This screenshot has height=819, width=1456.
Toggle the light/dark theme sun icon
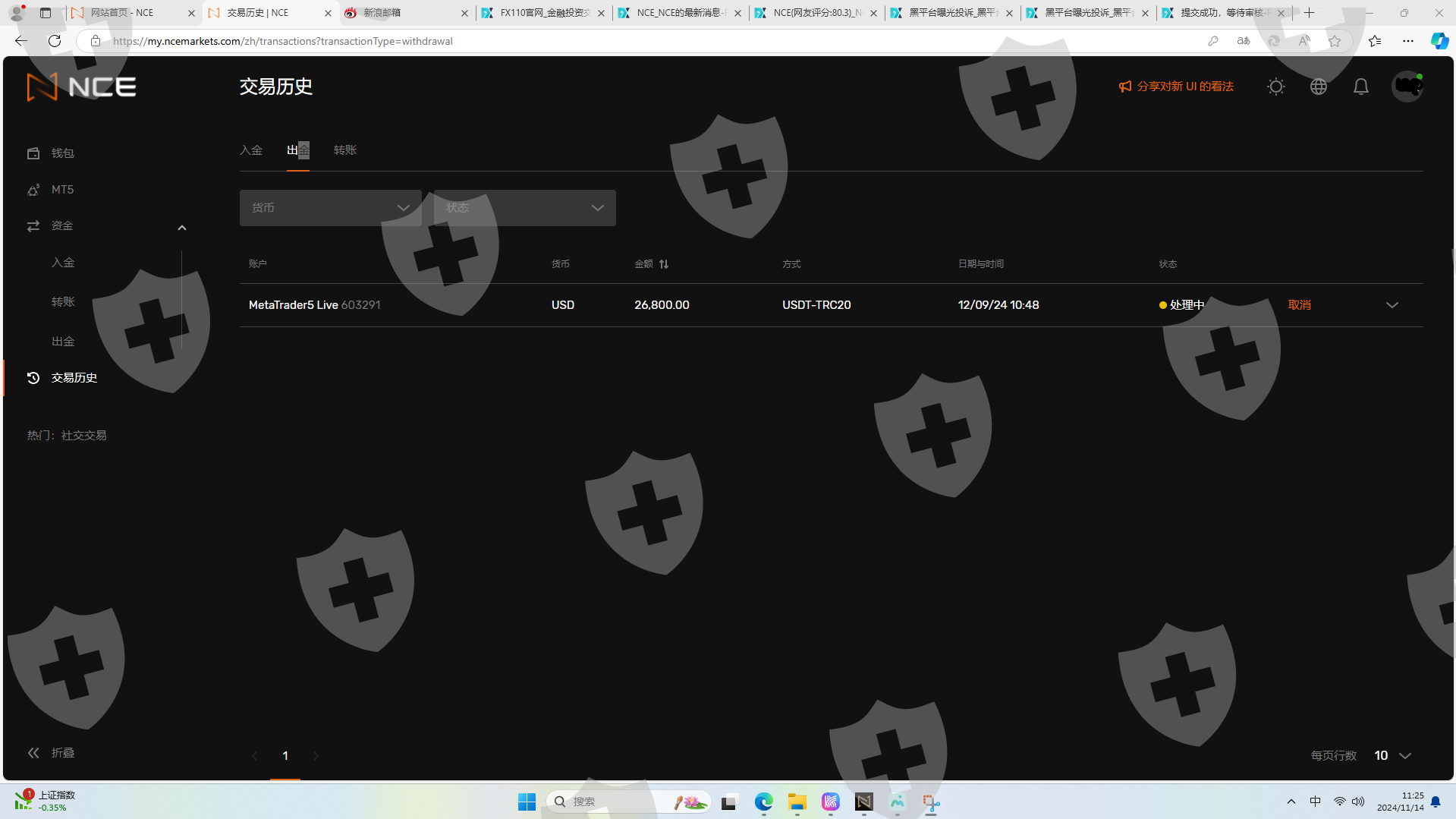tap(1275, 87)
